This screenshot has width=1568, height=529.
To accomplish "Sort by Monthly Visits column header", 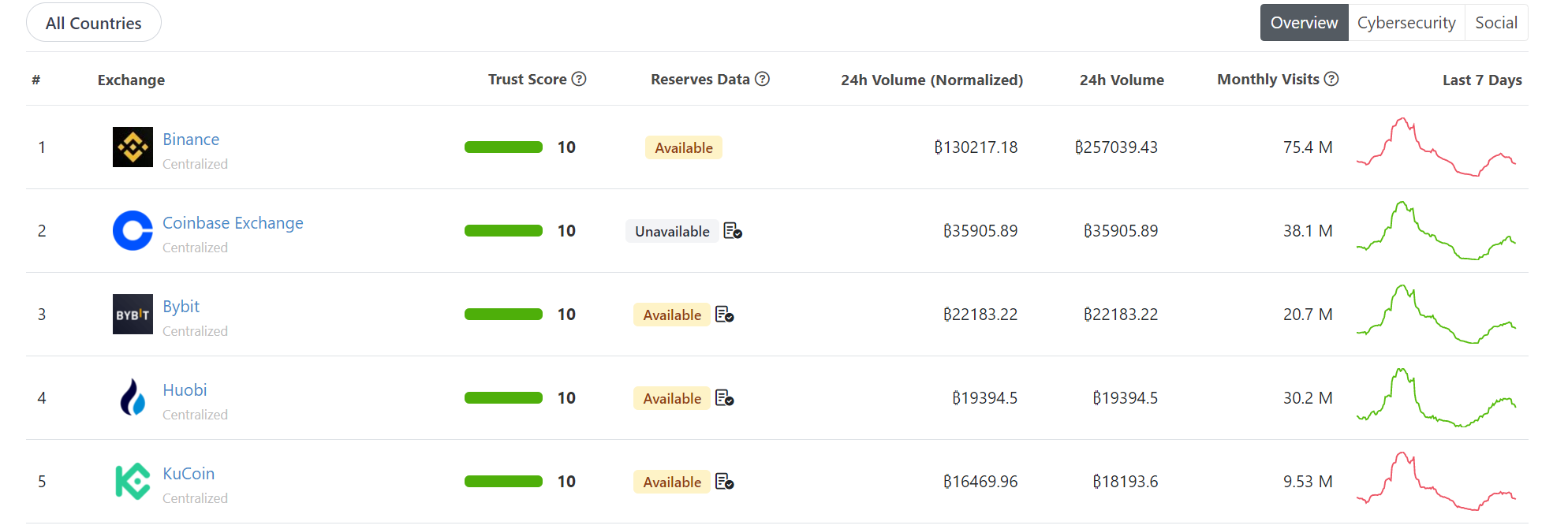I will click(x=1267, y=79).
